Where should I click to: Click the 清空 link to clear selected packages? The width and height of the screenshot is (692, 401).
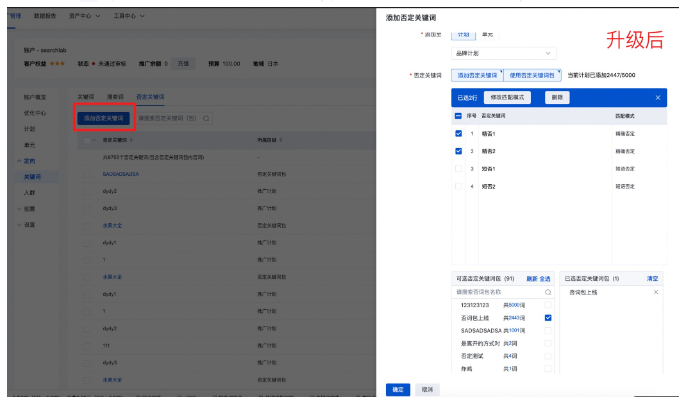coord(652,278)
